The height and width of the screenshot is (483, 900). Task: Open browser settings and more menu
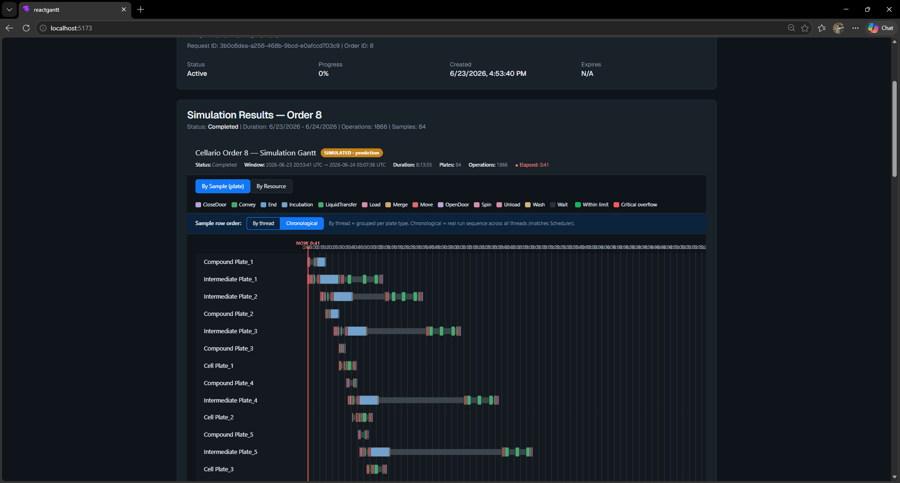(x=855, y=28)
